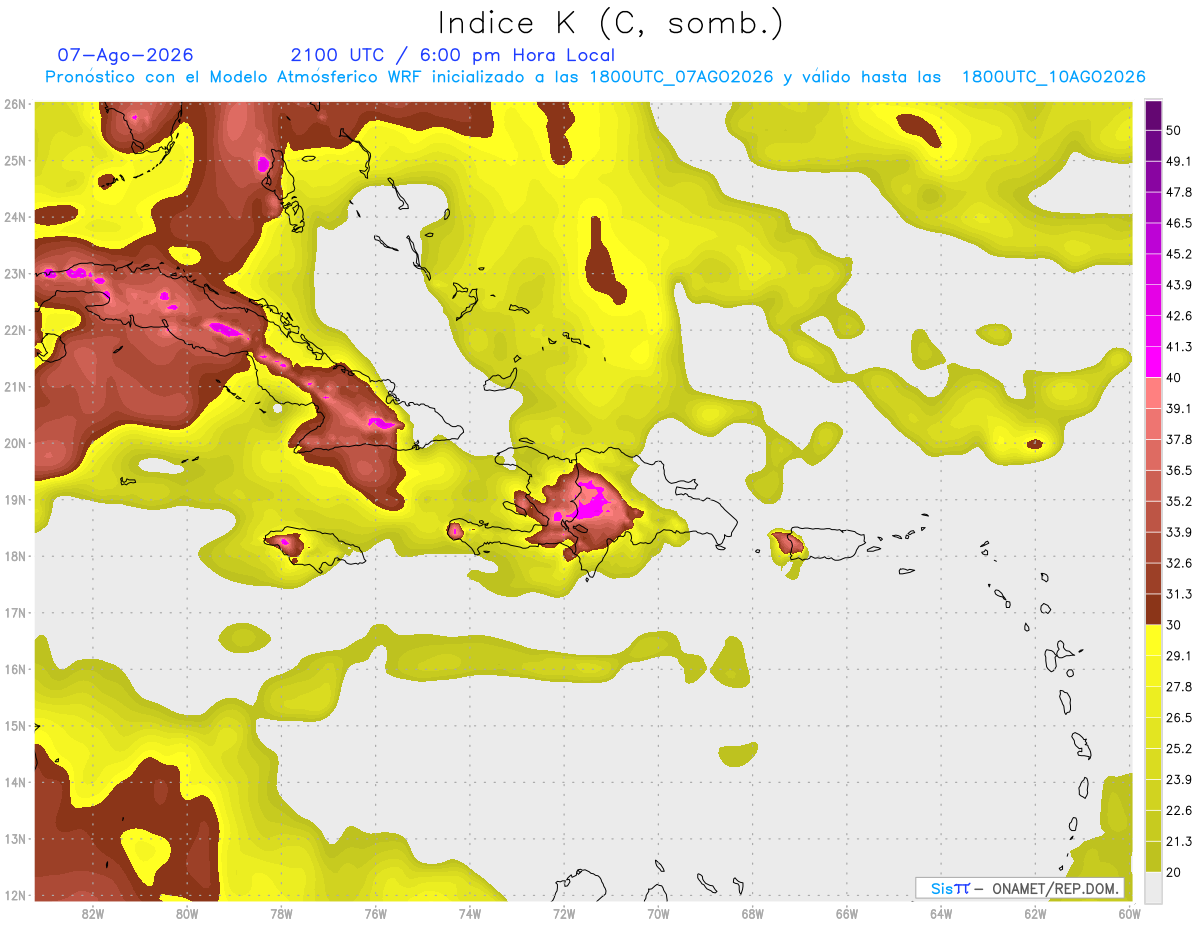Click the colorbar value 40
The width and height of the screenshot is (1200, 927).
tap(1174, 378)
